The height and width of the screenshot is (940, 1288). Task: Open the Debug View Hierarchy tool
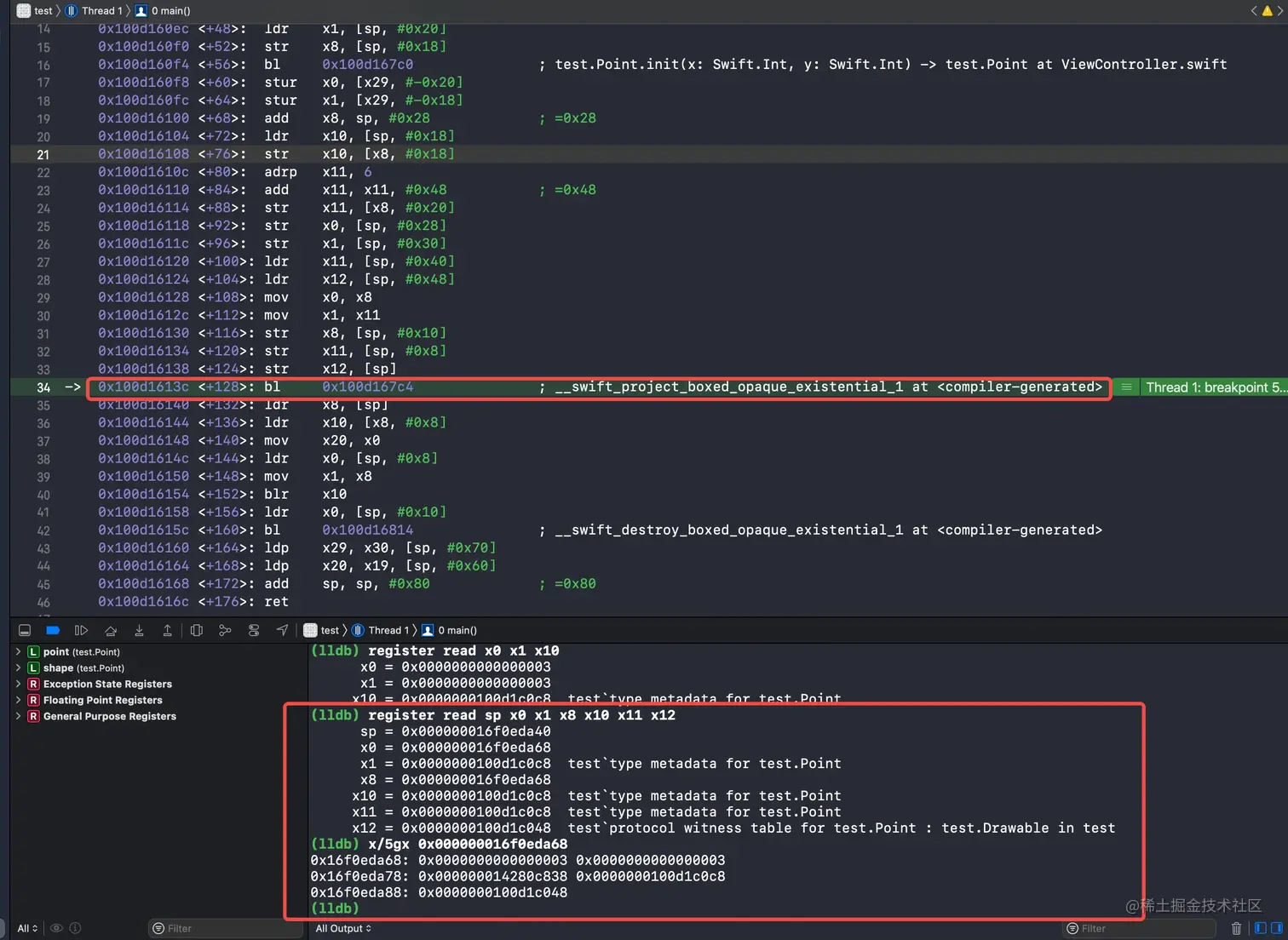pyautogui.click(x=197, y=630)
